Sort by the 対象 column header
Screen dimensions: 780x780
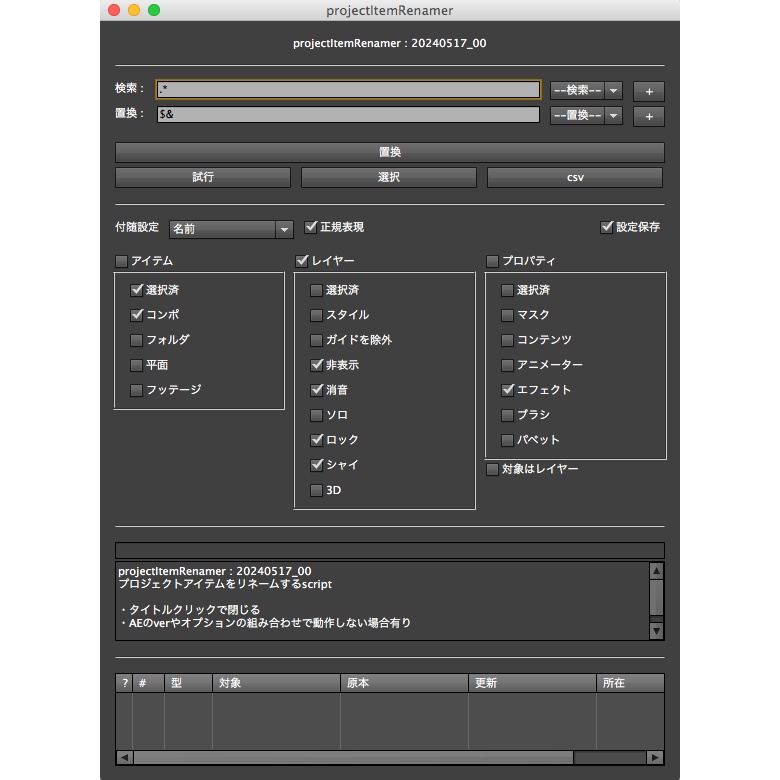pos(277,683)
